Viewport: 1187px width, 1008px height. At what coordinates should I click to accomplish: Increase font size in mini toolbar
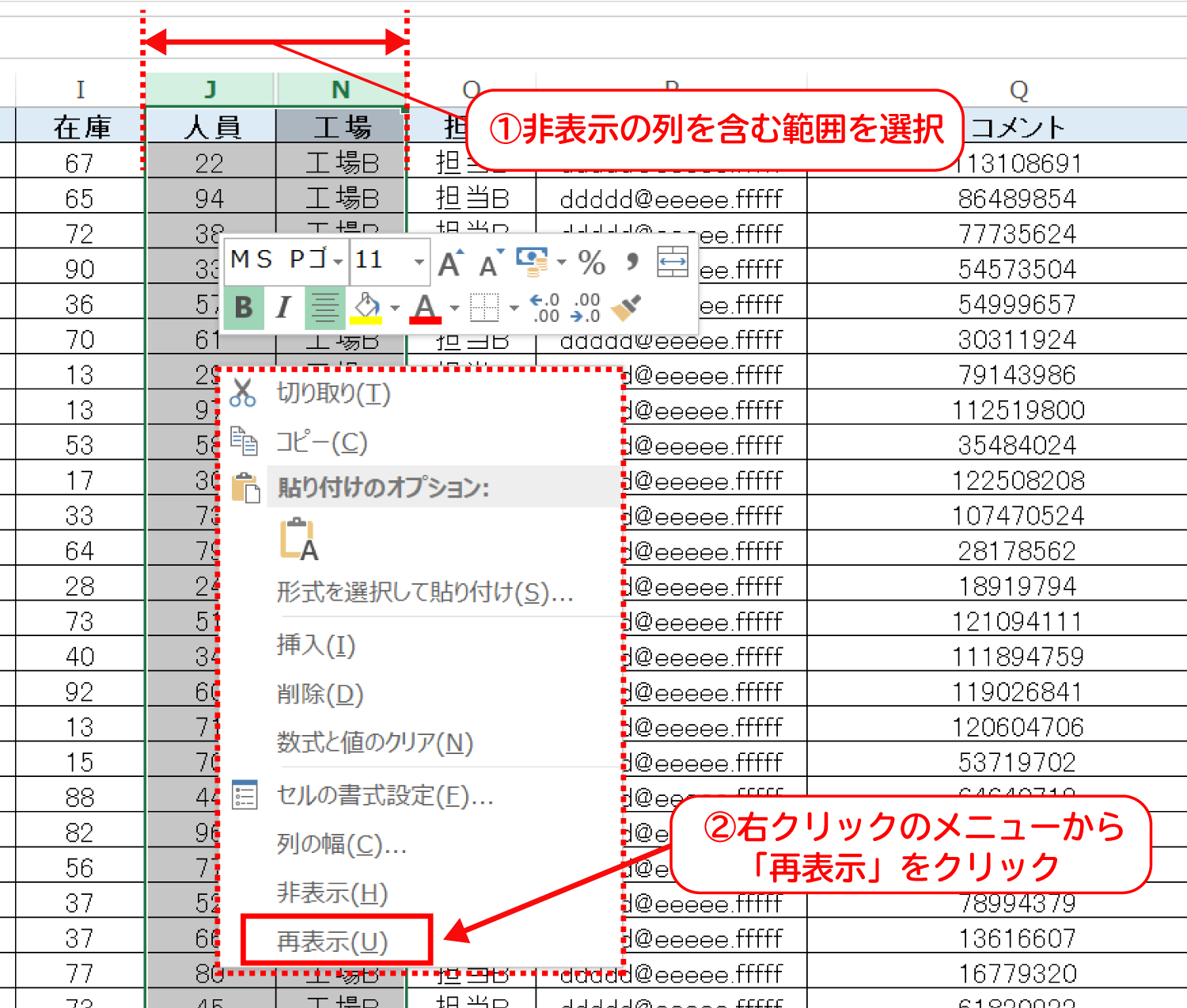(x=451, y=262)
